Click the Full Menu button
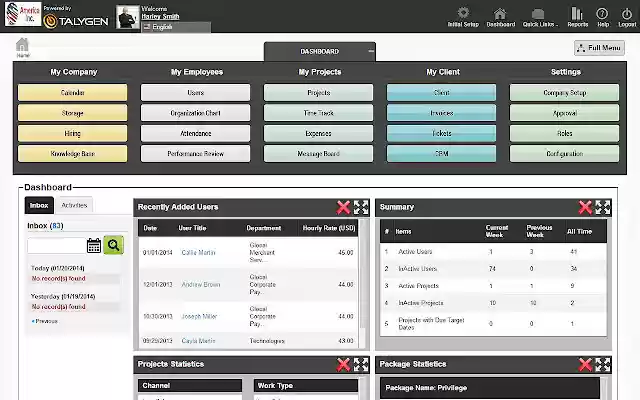640x400 pixels. click(599, 48)
